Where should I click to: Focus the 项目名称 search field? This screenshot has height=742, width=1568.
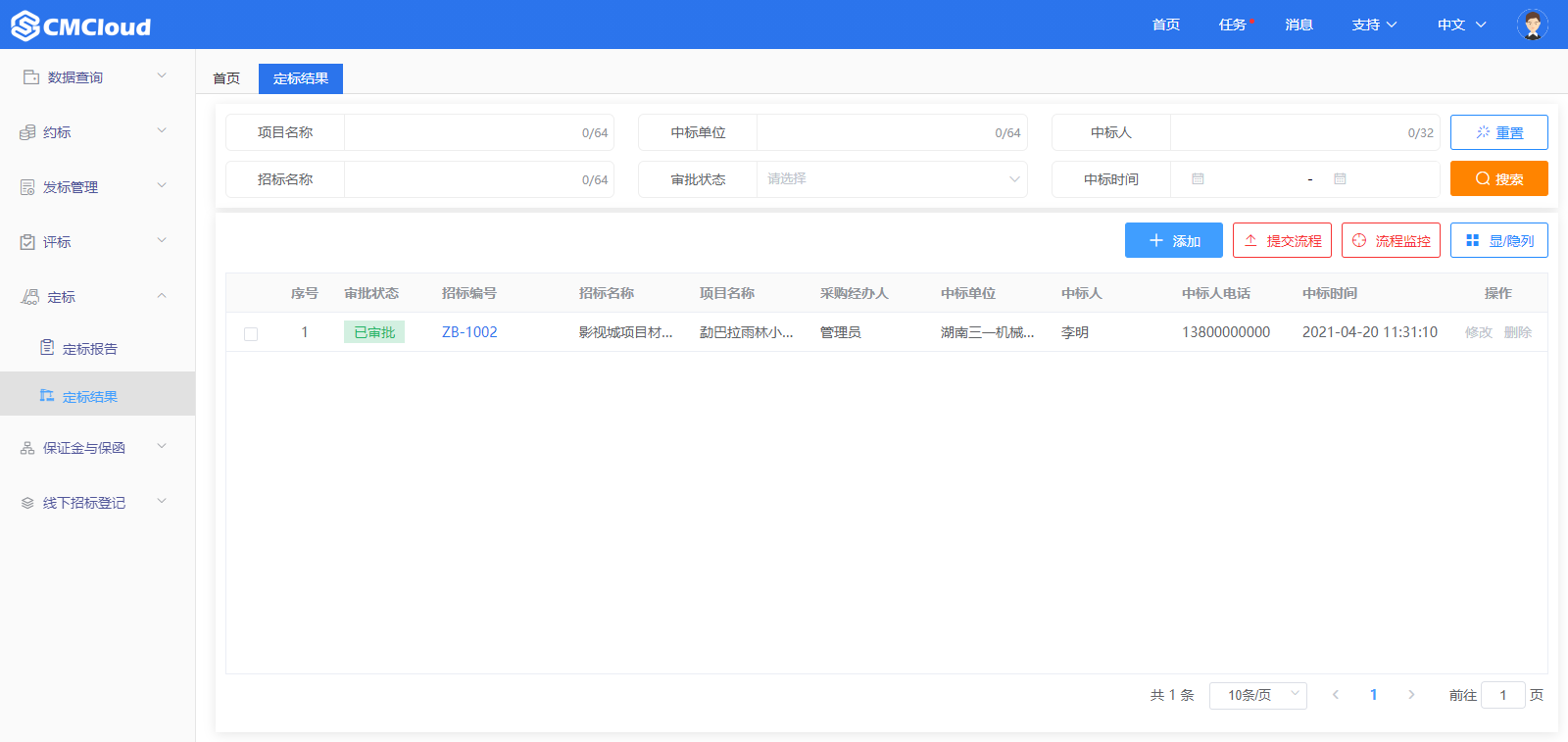click(x=479, y=132)
